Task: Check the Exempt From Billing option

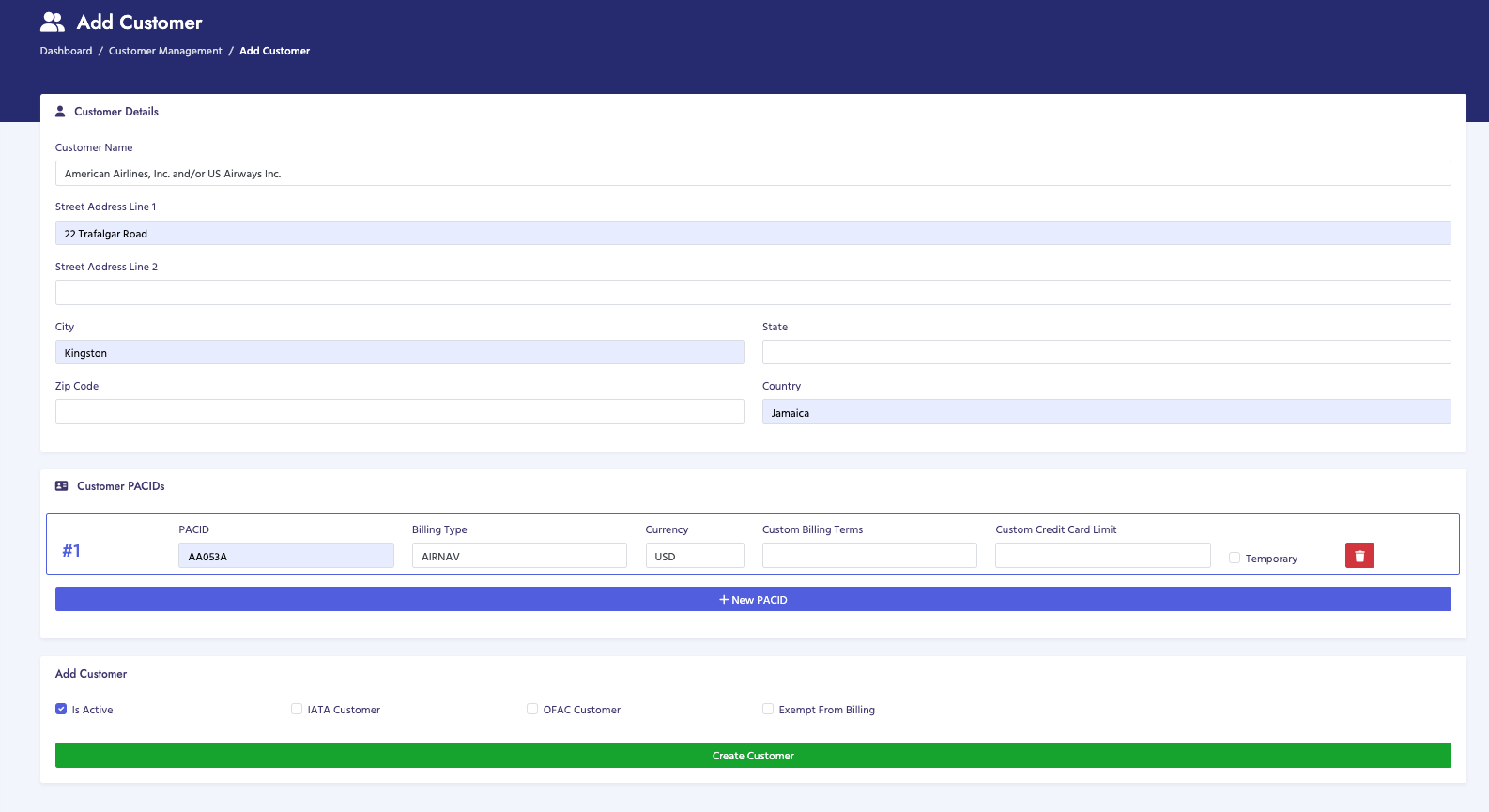Action: point(768,710)
